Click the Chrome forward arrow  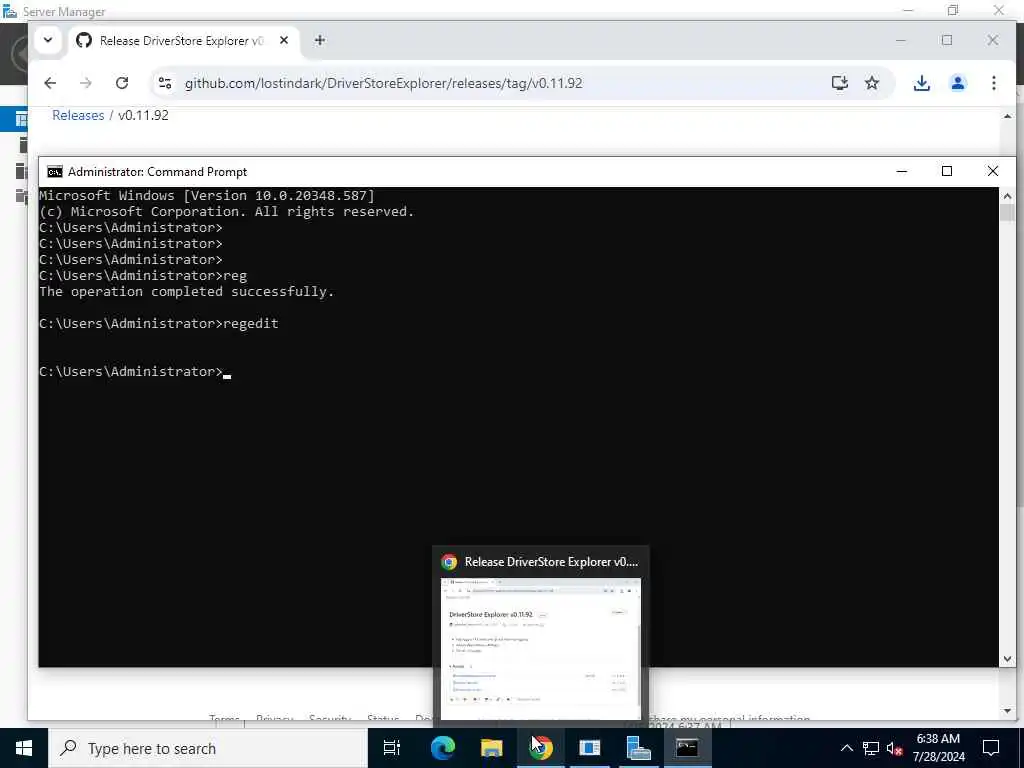(86, 83)
